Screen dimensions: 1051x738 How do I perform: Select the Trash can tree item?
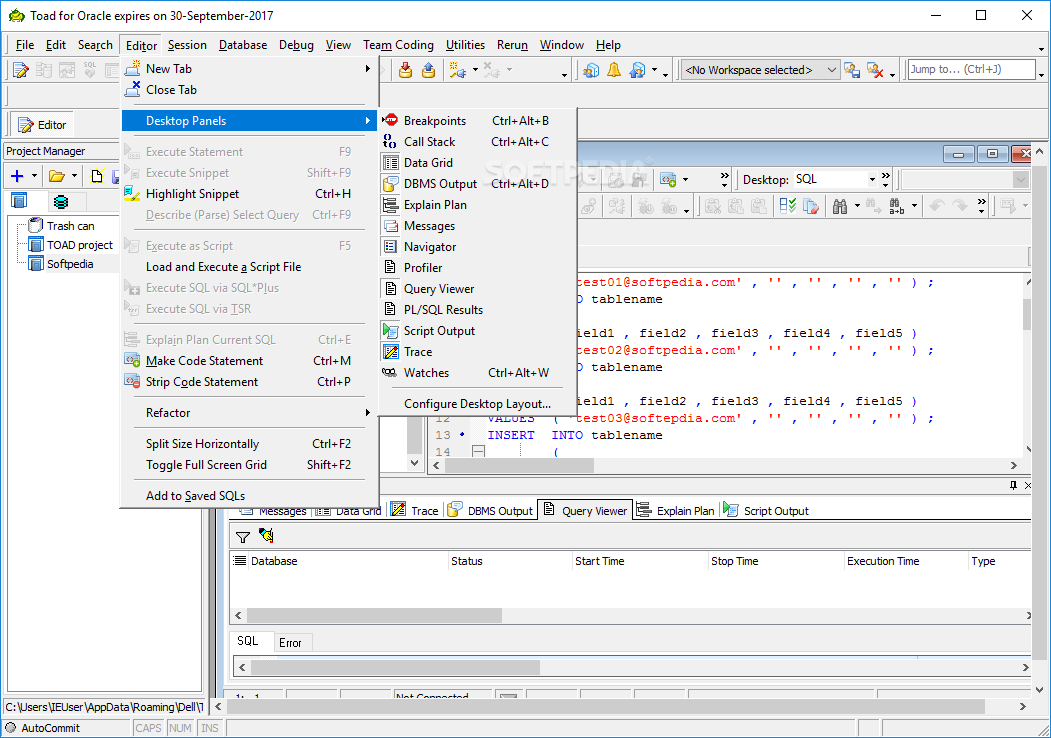click(x=70, y=226)
